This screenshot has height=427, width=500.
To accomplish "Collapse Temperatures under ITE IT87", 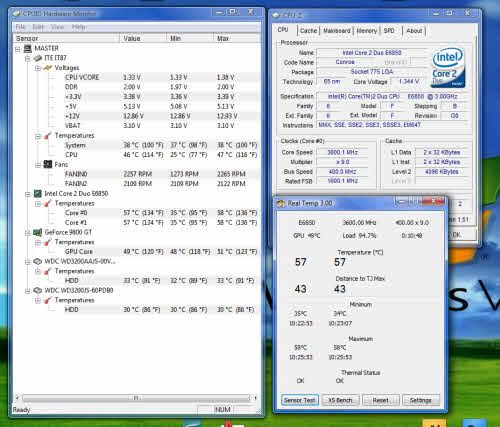I will tap(38, 136).
